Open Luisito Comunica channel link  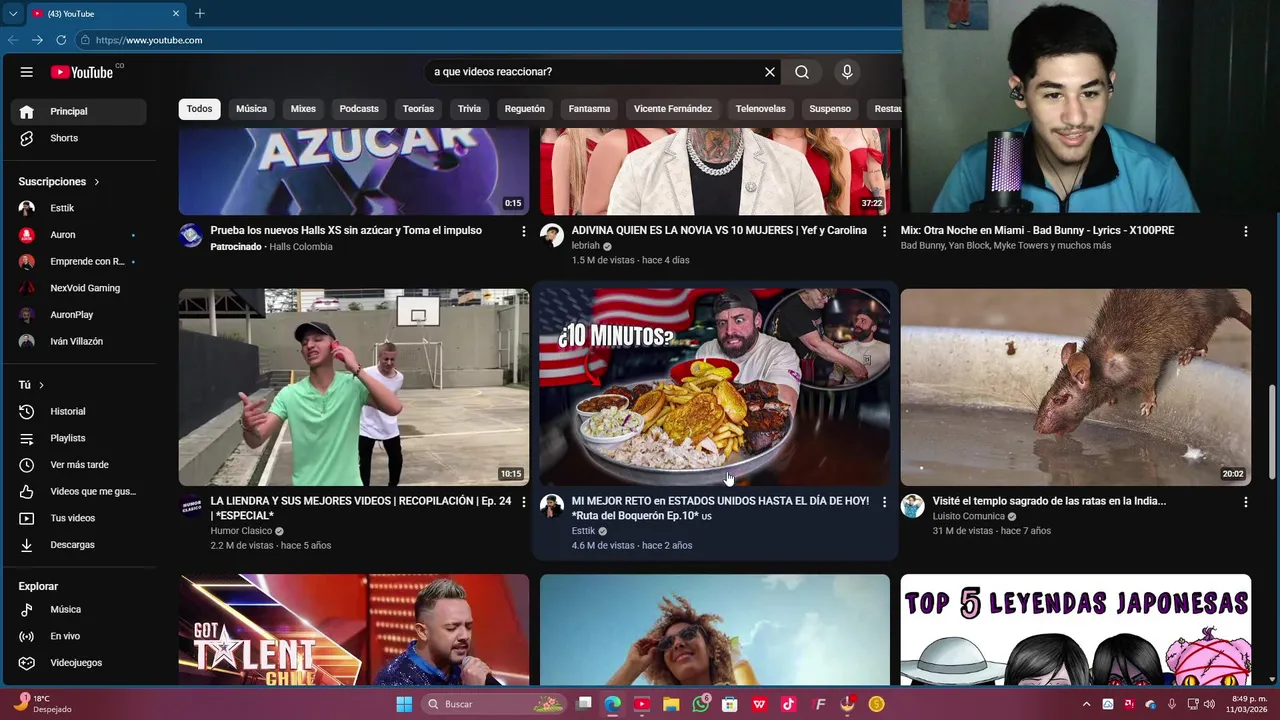968,517
